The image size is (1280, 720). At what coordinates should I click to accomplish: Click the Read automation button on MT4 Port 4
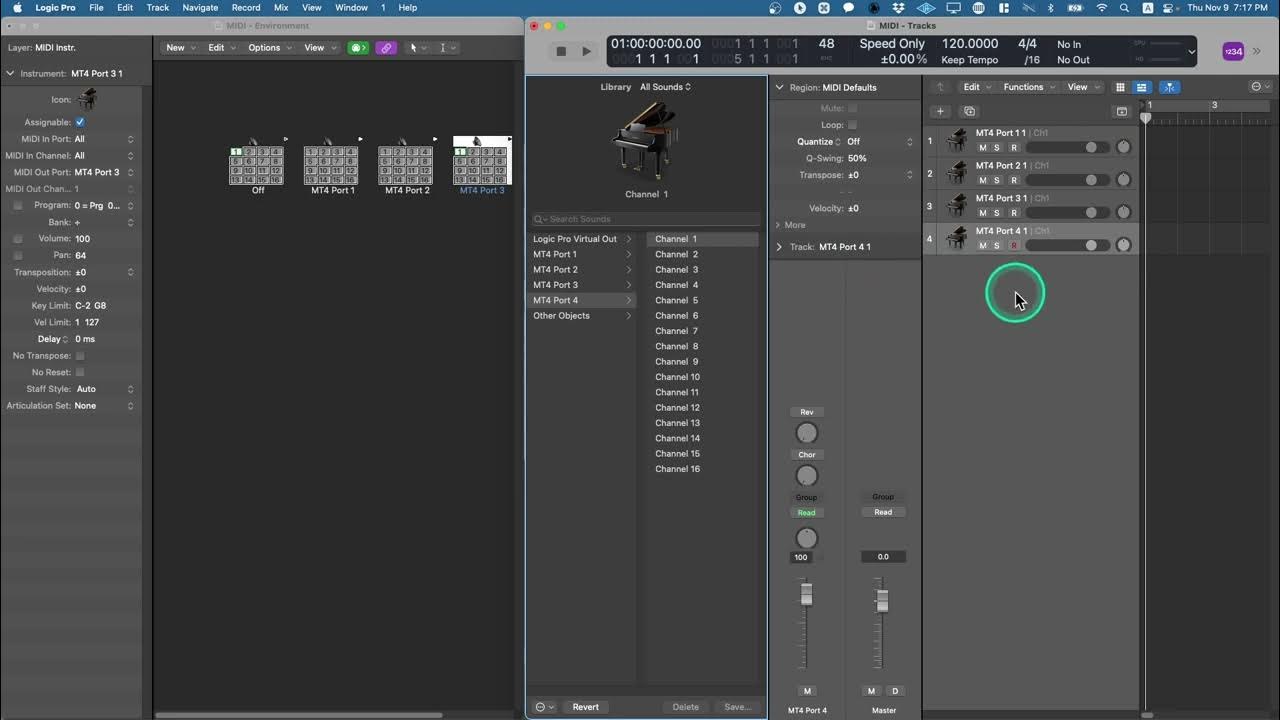coord(806,513)
